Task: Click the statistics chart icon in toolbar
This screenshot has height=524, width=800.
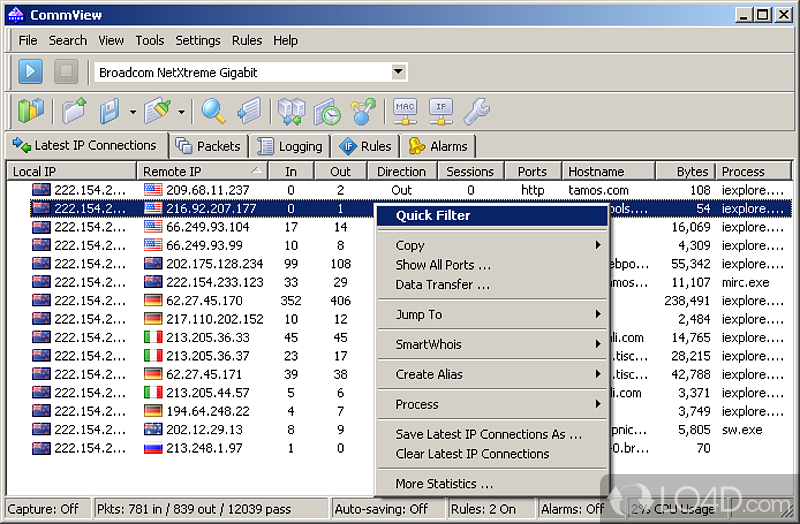Action: (x=32, y=110)
